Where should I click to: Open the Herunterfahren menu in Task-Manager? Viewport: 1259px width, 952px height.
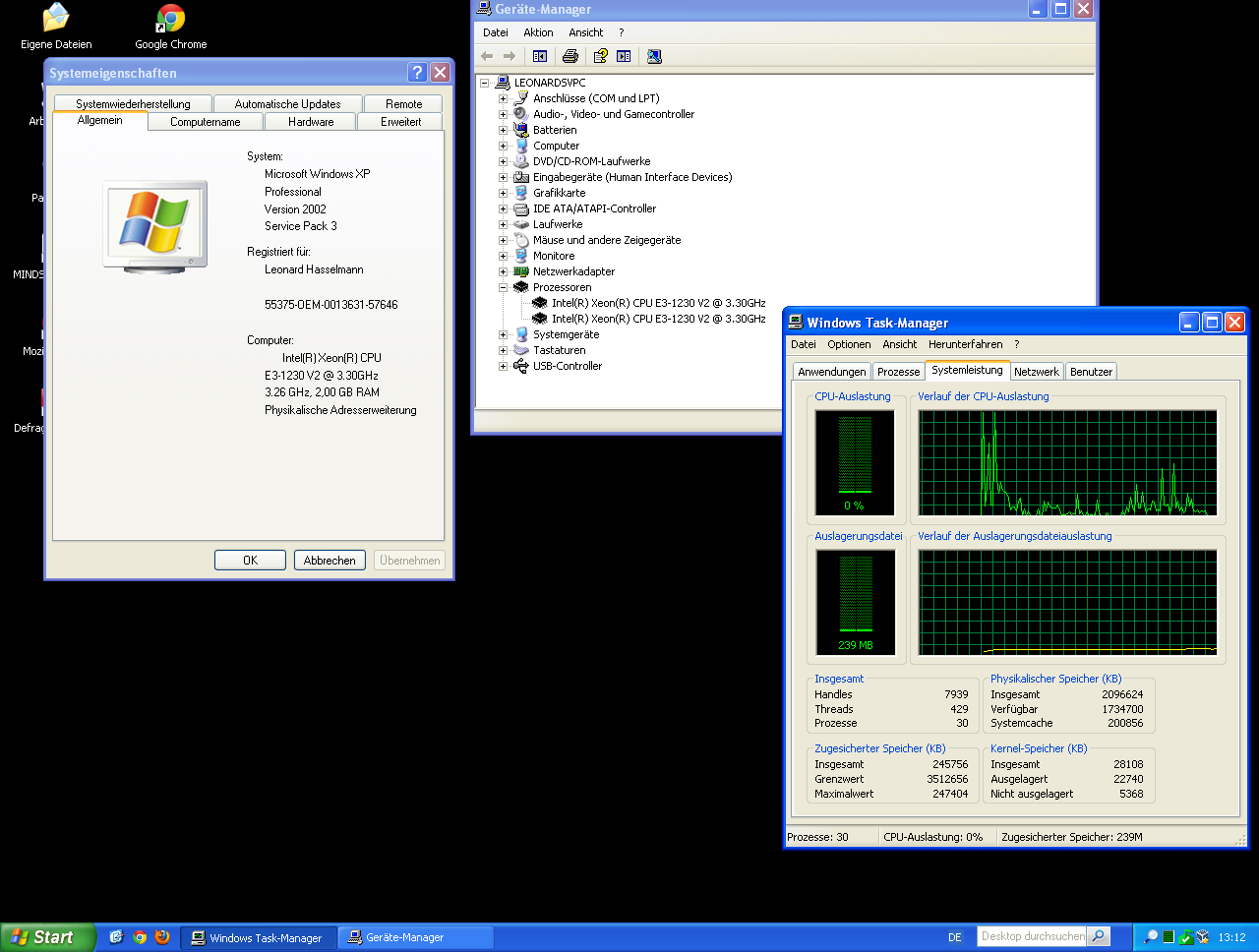pos(966,344)
